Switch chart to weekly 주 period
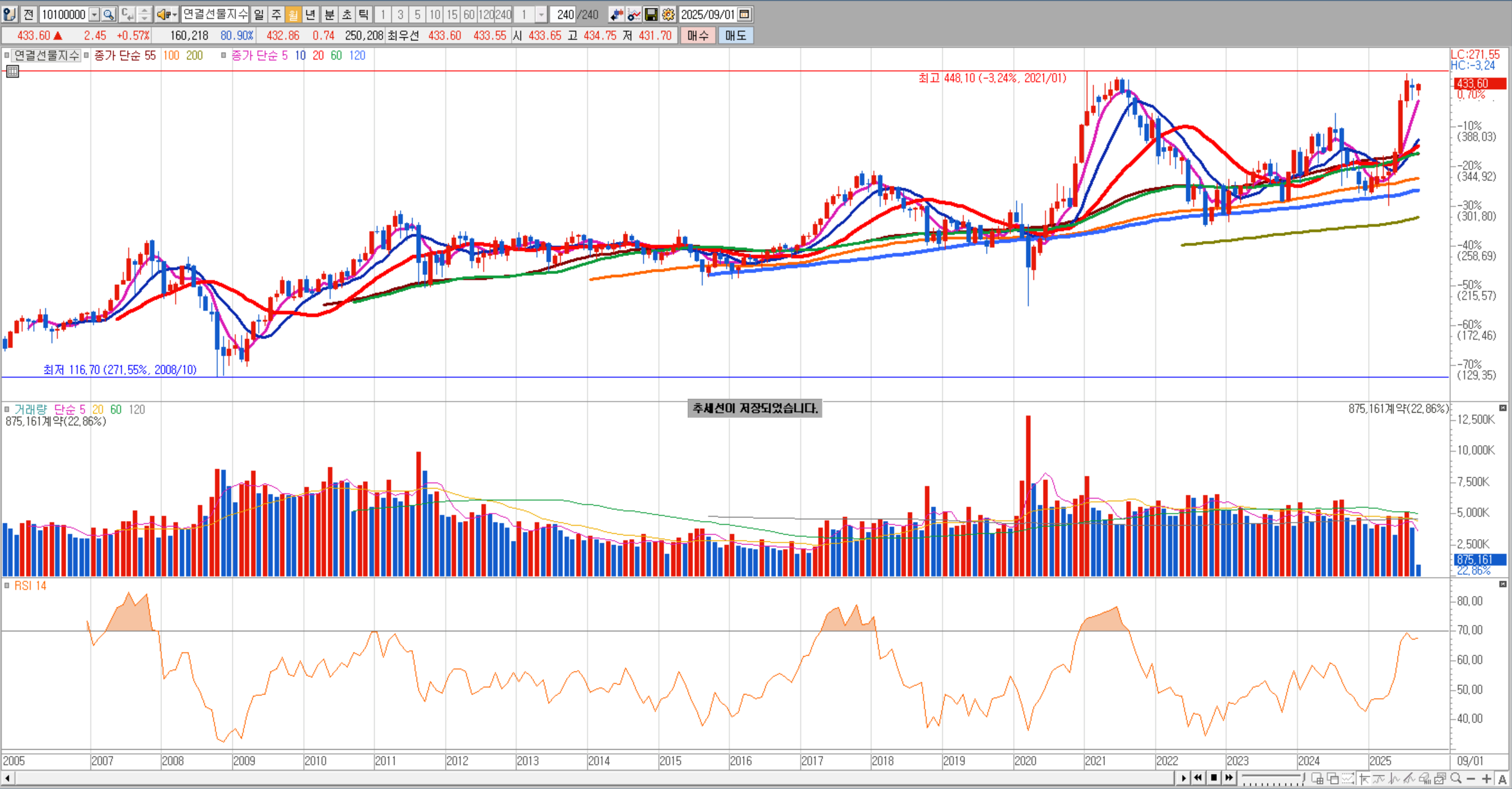 [276, 14]
